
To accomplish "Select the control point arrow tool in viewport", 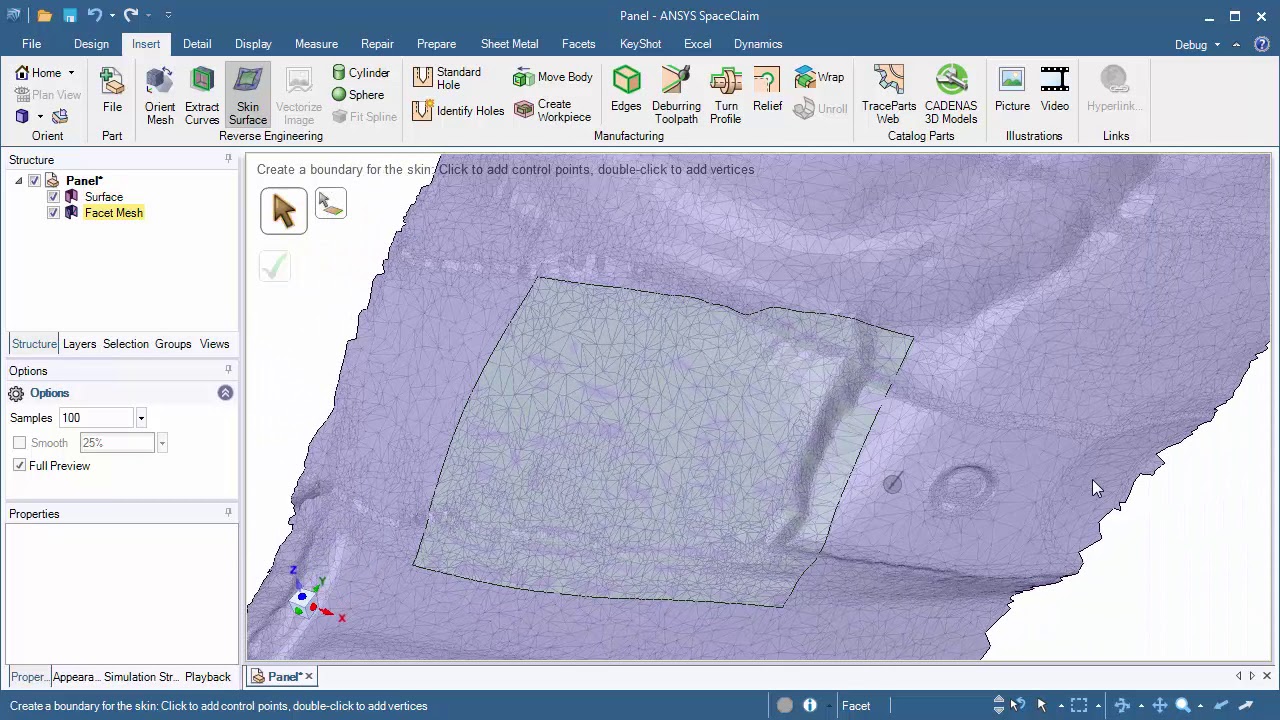I will coord(284,210).
